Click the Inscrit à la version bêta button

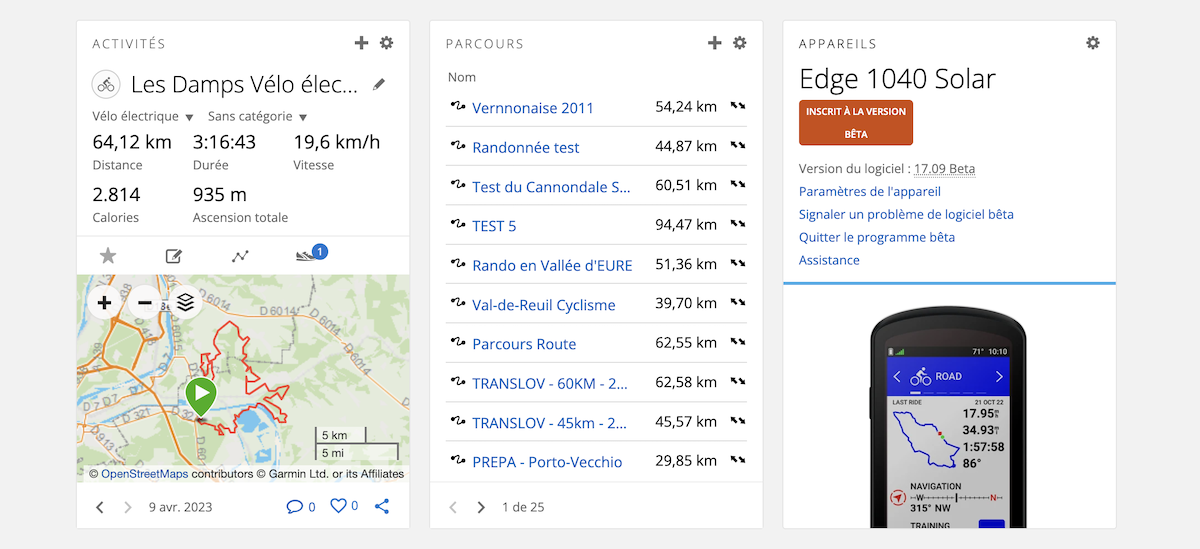click(856, 122)
